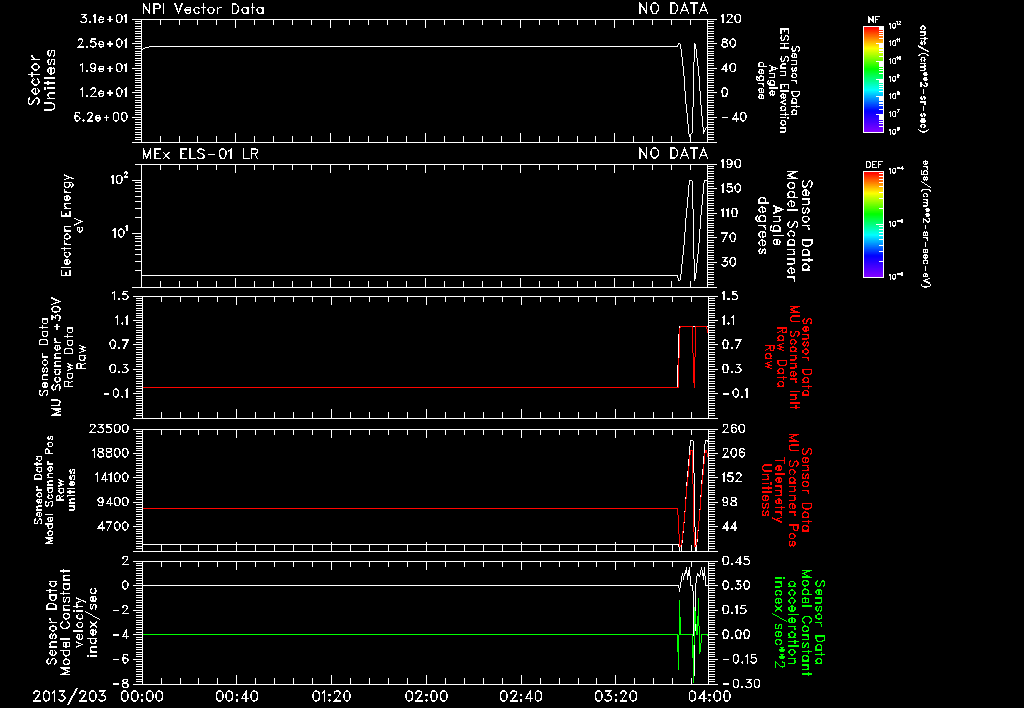
Task: Click the '3.1e+01' sector tick value
Action: (x=103, y=19)
